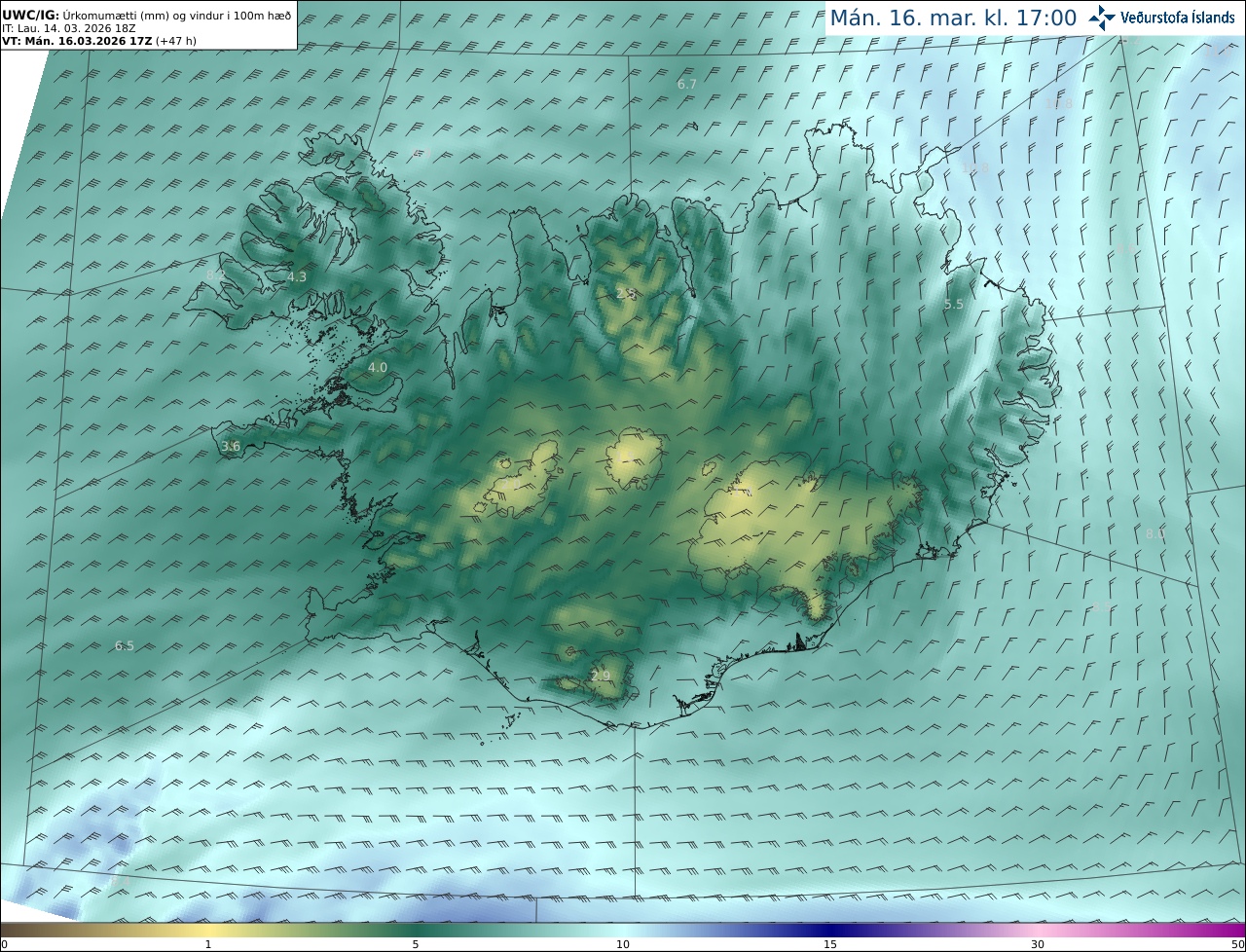This screenshot has width=1246, height=952.
Task: Click the Veðurstofa Íslands logo
Action: click(x=1161, y=18)
